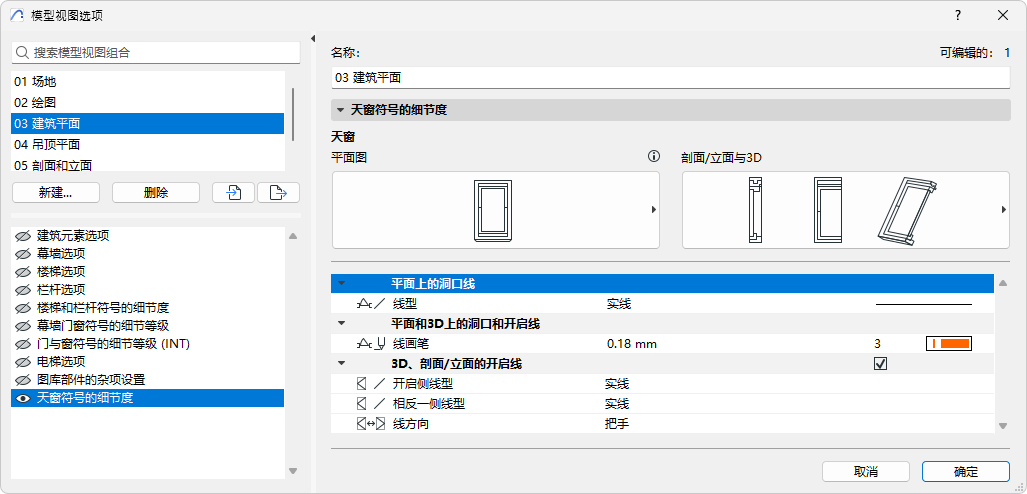Viewport: 1027px width, 494px height.
Task: Click the Archicad logo in title bar
Action: [18, 16]
